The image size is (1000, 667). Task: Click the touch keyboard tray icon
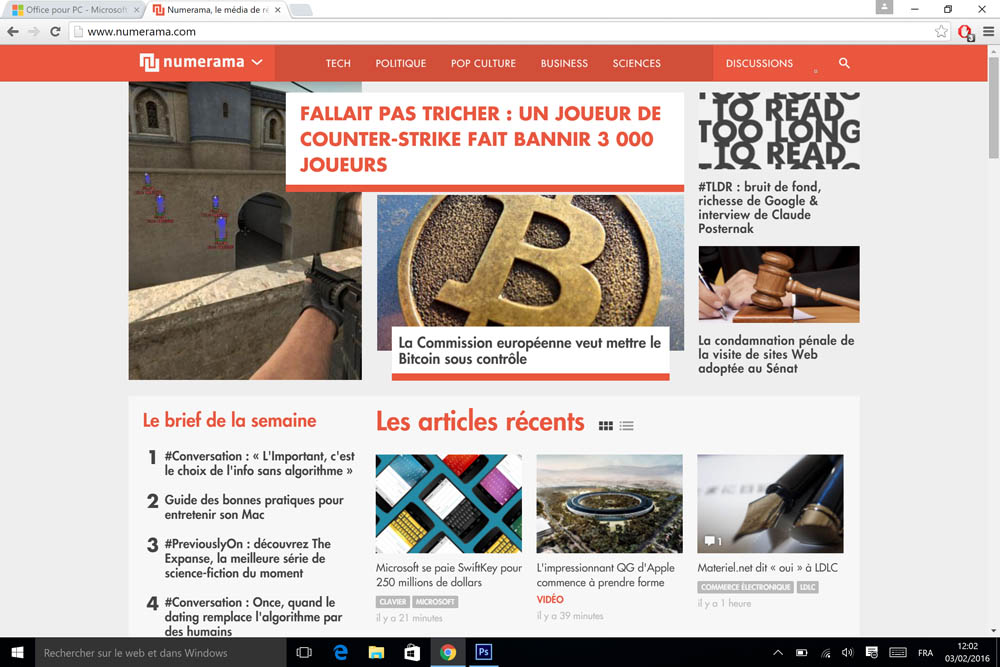pos(898,652)
